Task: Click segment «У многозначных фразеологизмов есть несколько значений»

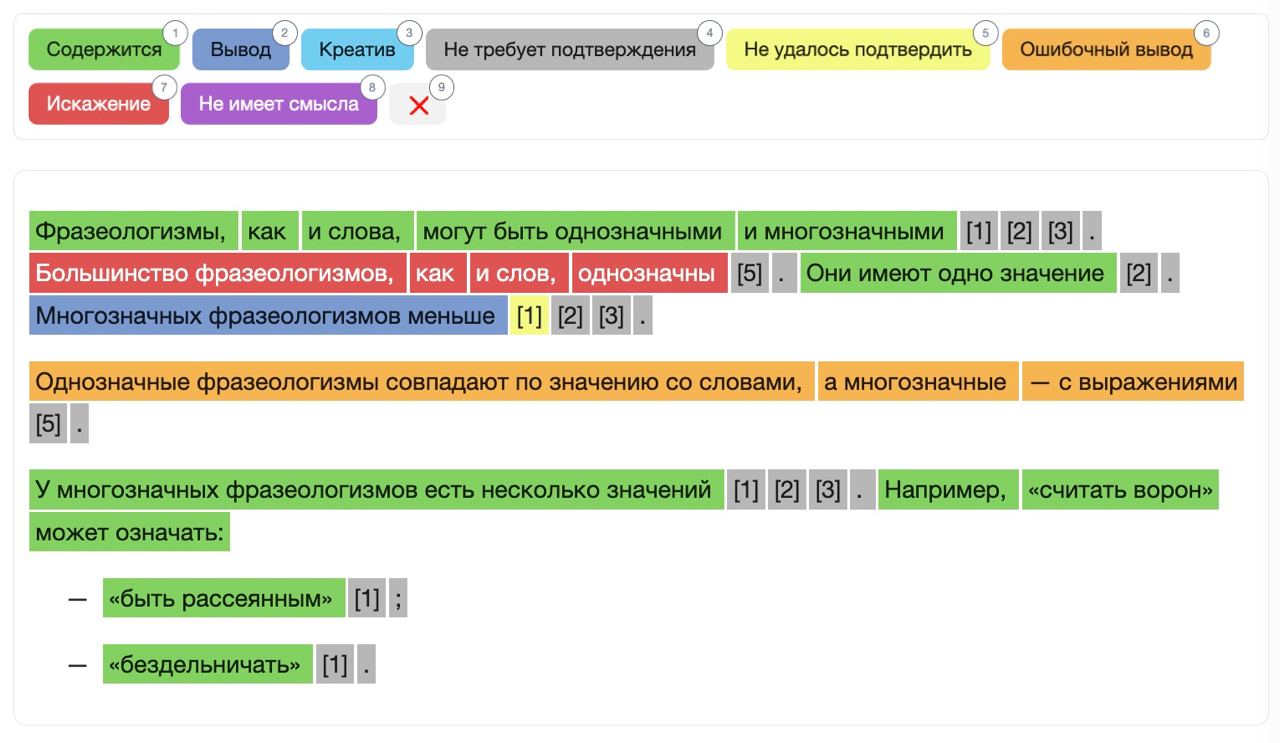Action: (376, 489)
